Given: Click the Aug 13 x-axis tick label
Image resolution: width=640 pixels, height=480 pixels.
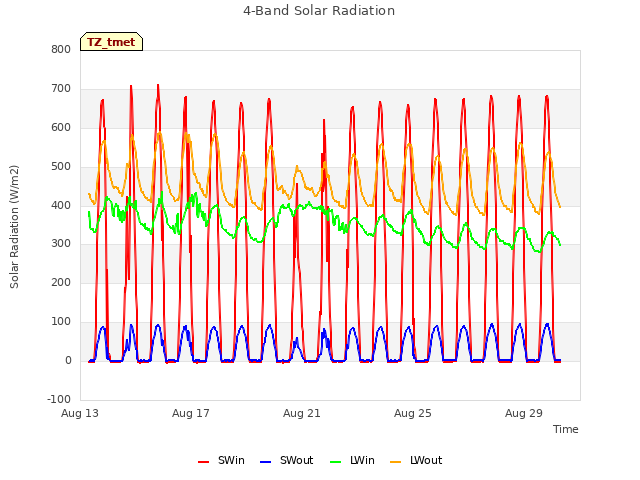Looking at the screenshot, I should pyautogui.click(x=80, y=413).
